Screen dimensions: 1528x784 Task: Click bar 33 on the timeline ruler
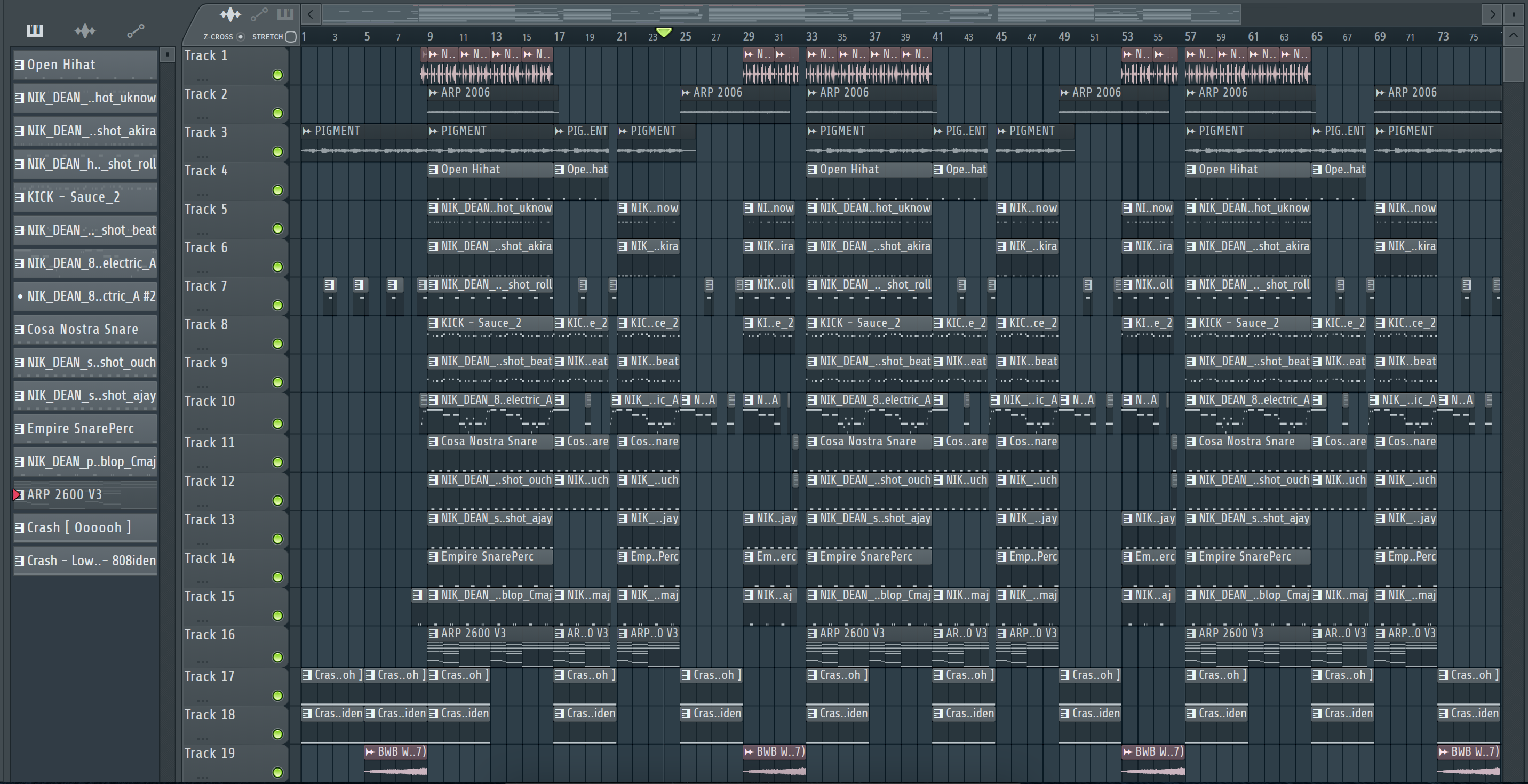pyautogui.click(x=811, y=37)
